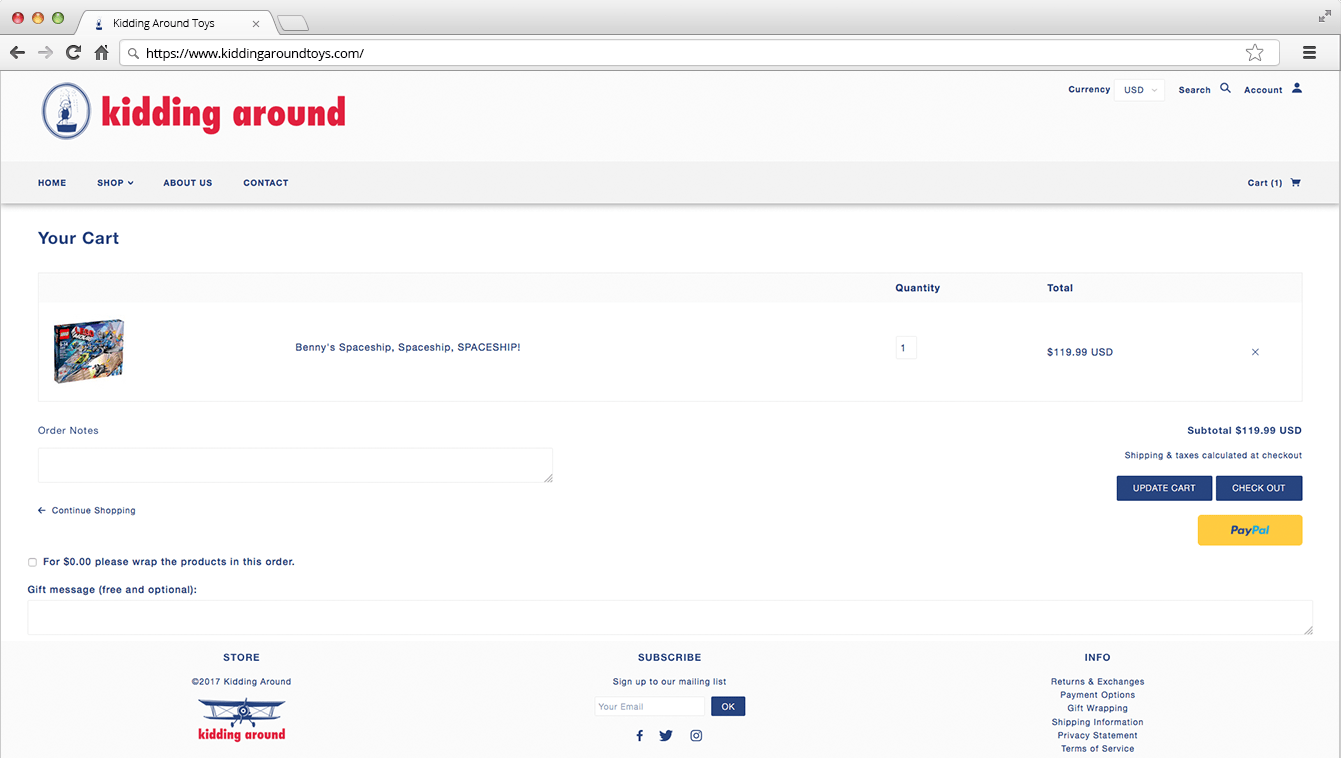This screenshot has height=758, width=1341.
Task: Open the CONTACT page
Action: point(266,183)
